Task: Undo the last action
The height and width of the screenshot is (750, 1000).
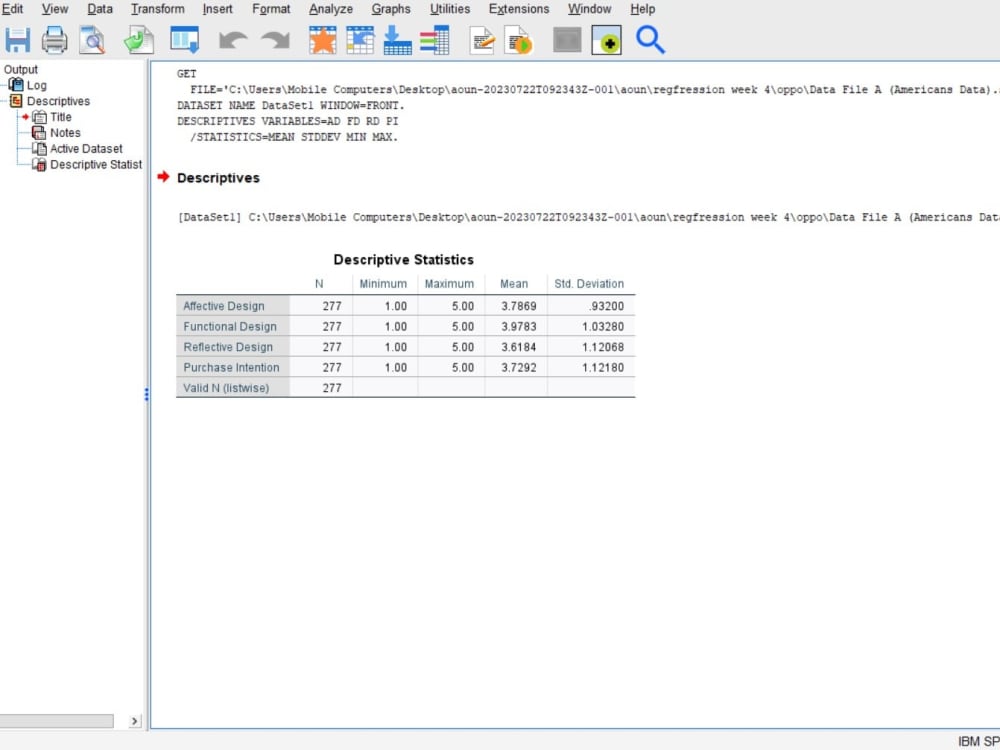Action: pos(231,40)
